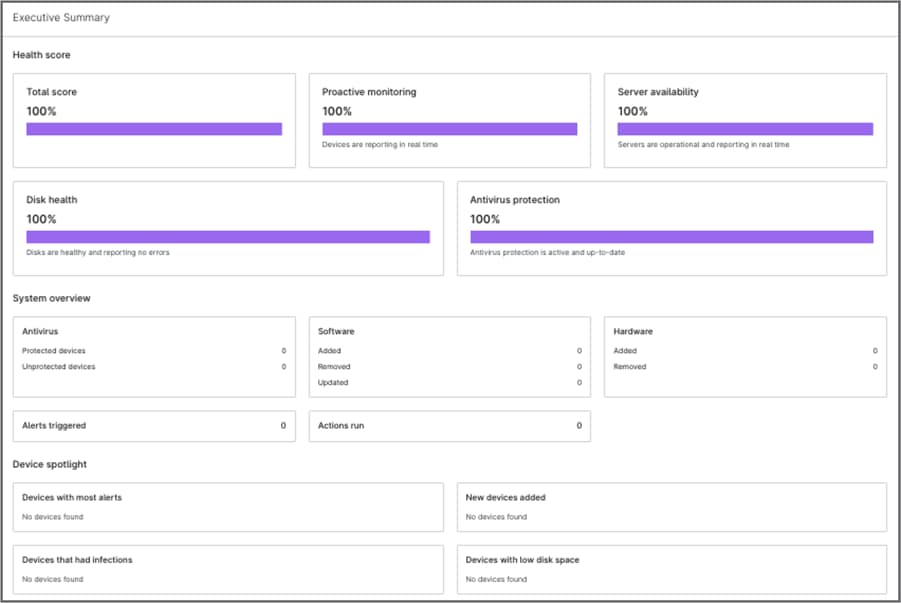Click the 100% value under Proactive monitoring
The width and height of the screenshot is (901, 603).
tap(337, 112)
